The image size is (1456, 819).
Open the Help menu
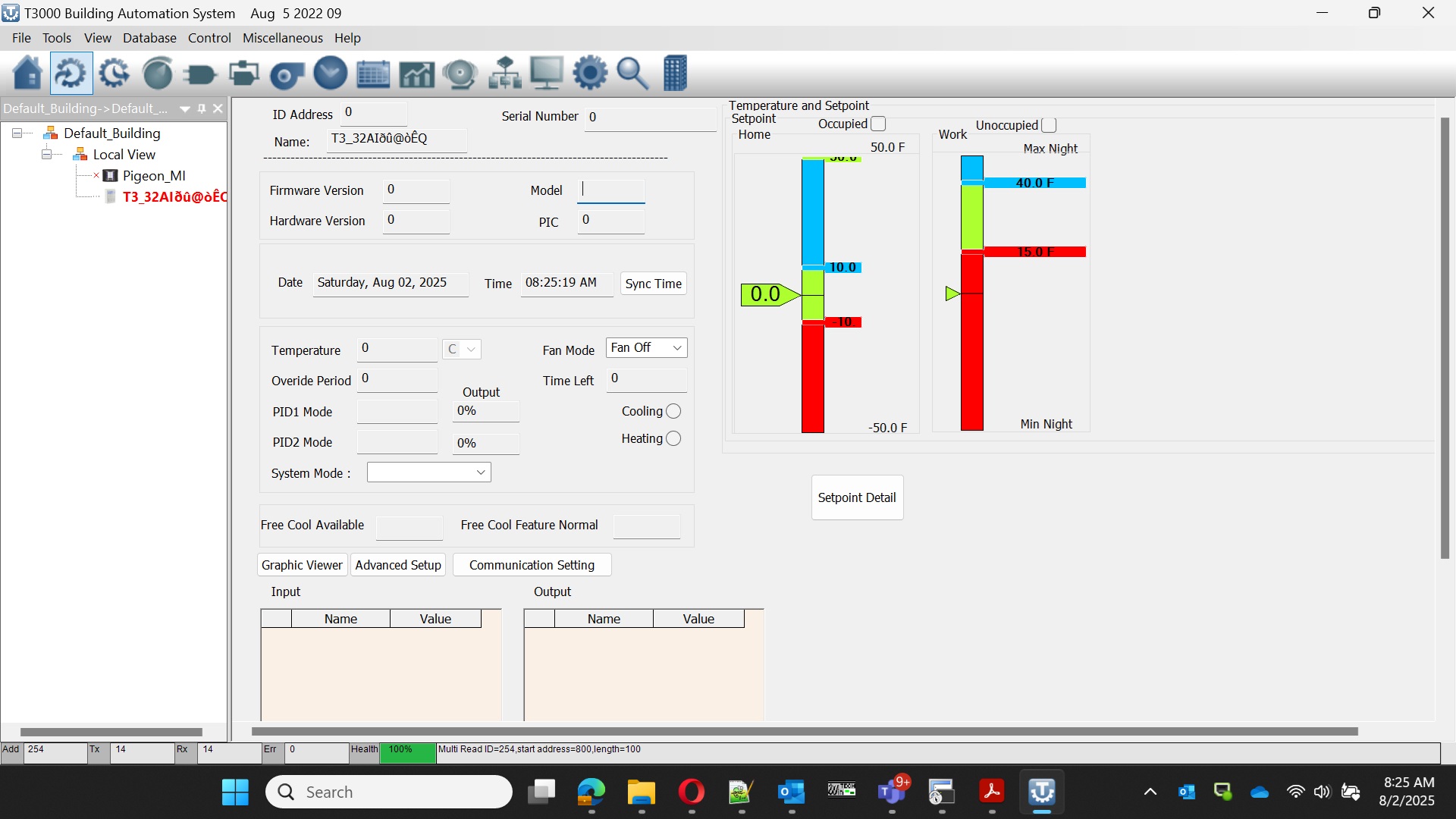347,38
